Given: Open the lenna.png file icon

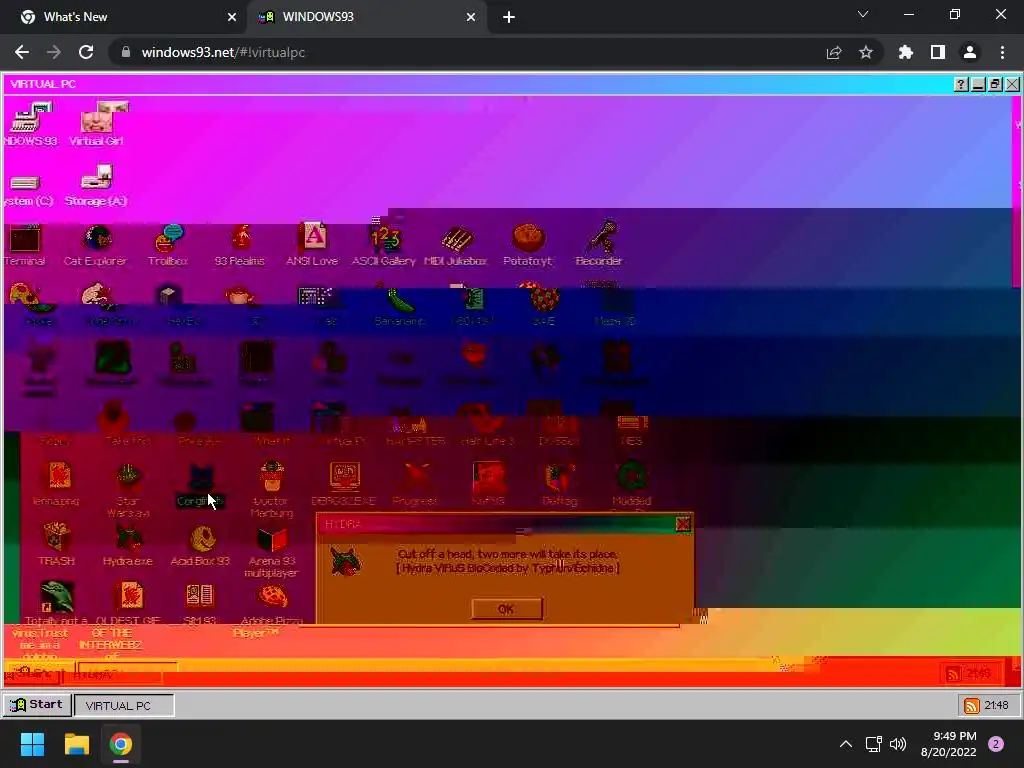Looking at the screenshot, I should (x=56, y=485).
